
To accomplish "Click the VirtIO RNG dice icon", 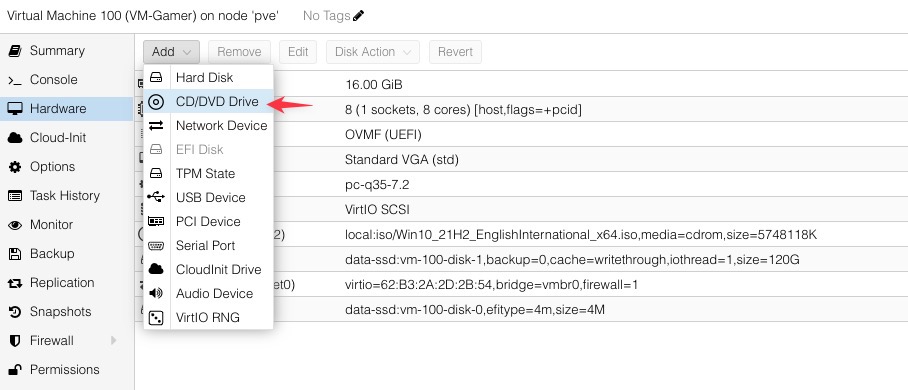I will pyautogui.click(x=156, y=318).
